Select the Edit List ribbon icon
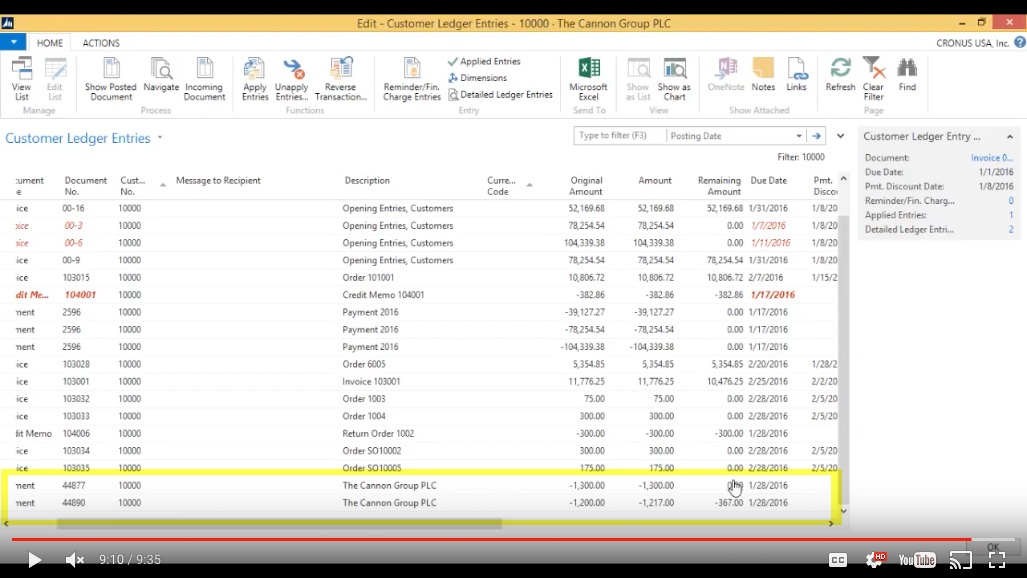The height and width of the screenshot is (578, 1027). click(x=55, y=79)
